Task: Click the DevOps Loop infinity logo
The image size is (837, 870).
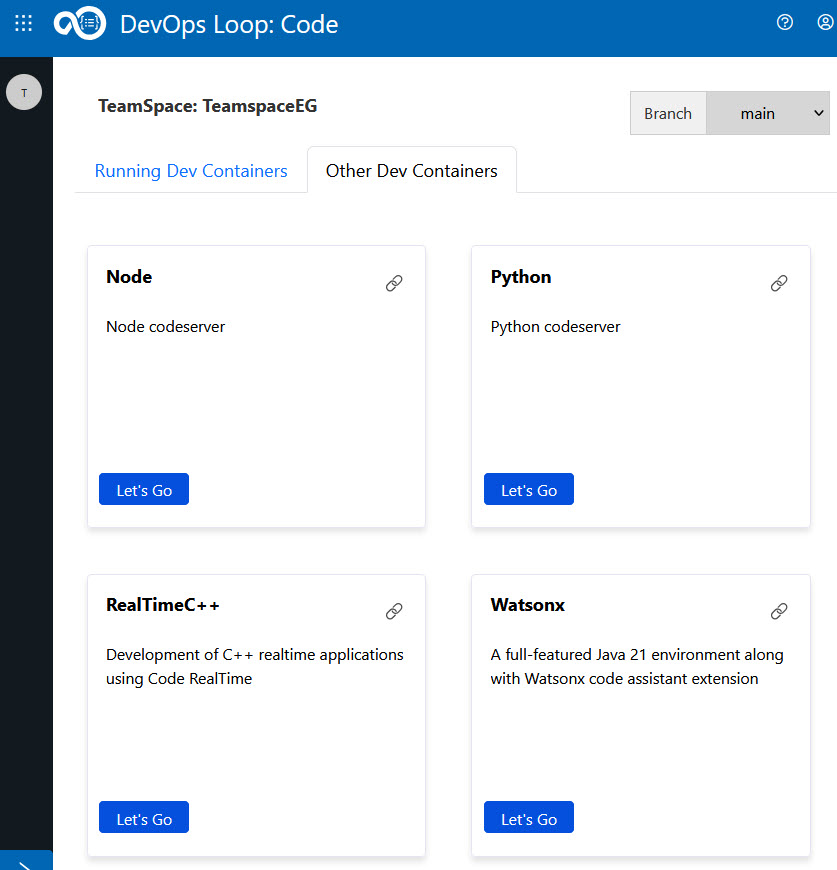Action: pos(79,23)
